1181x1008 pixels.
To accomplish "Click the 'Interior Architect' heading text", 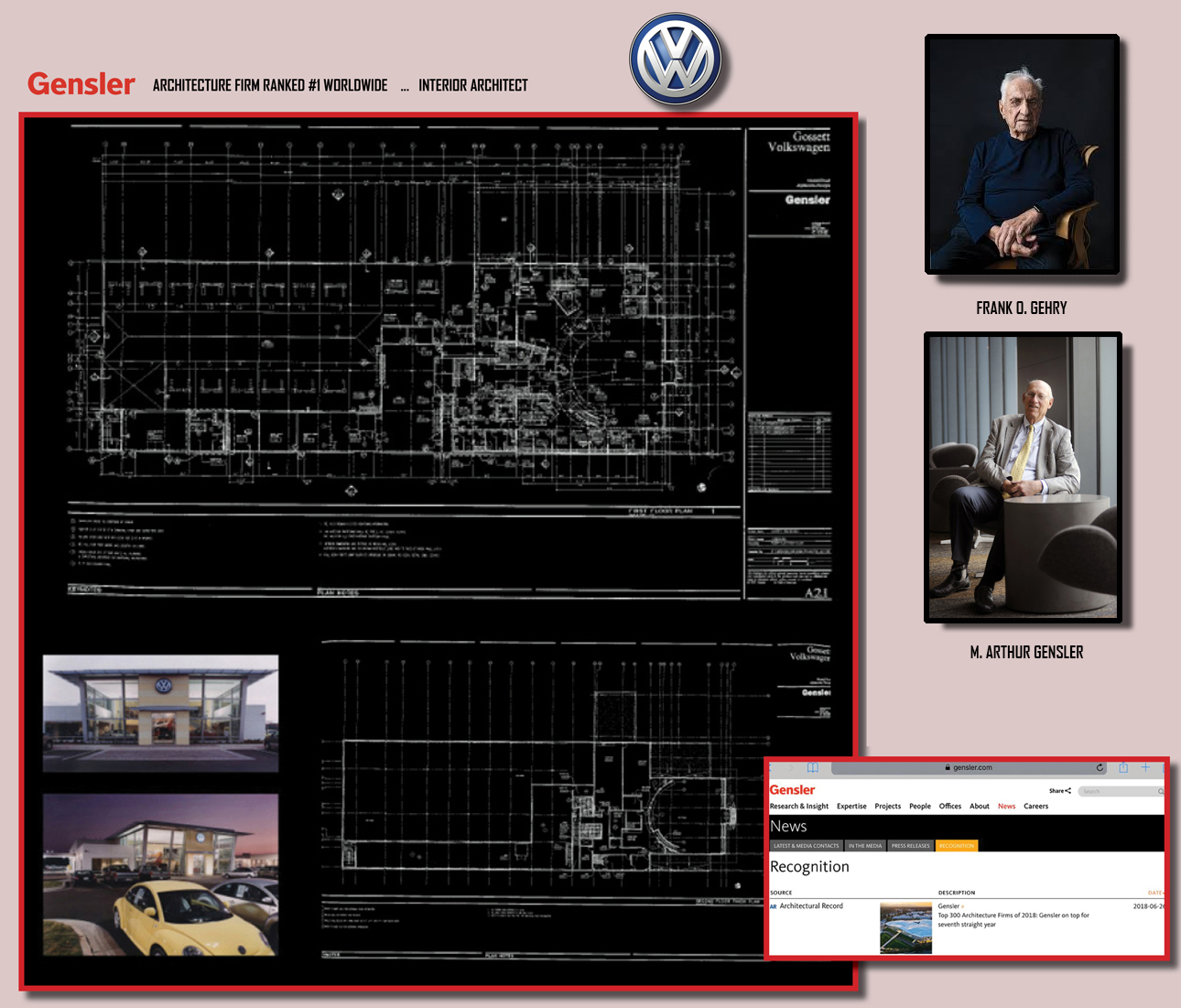I will click(x=473, y=85).
